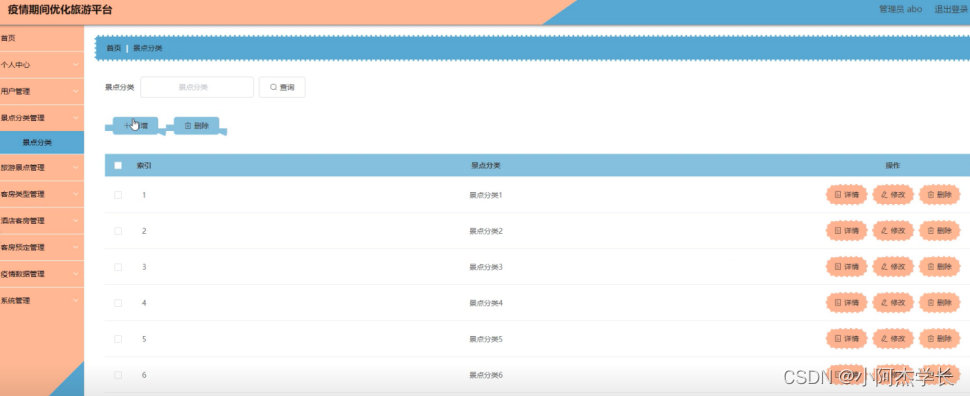
Task: Click the cell text 景点分类5
Action: (x=486, y=338)
